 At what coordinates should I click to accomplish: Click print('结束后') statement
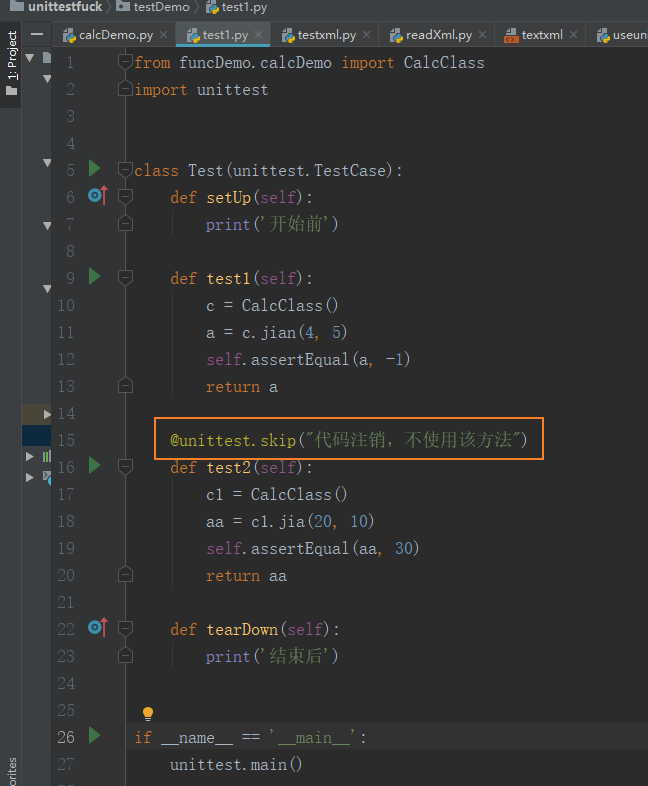272,656
